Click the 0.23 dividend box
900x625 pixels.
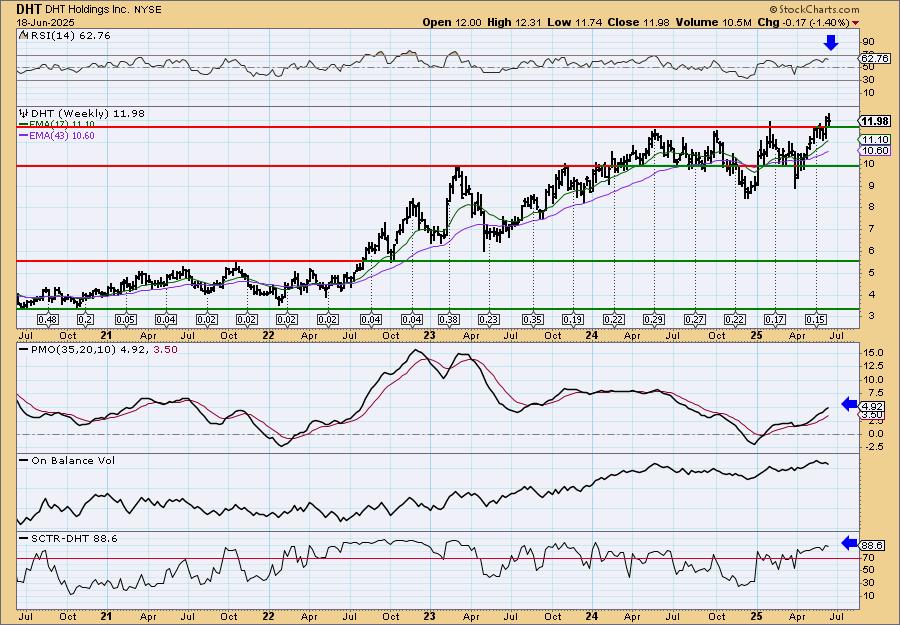click(x=489, y=320)
